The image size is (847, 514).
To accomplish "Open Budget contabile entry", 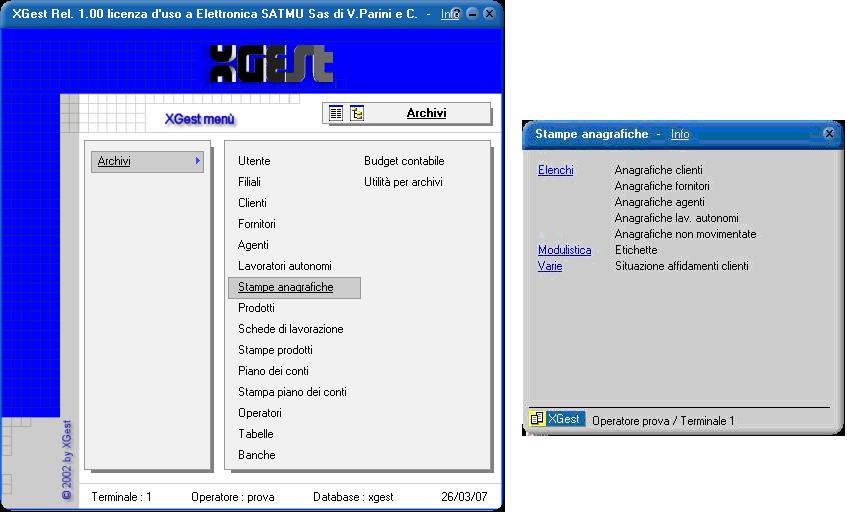I will coord(404,161).
